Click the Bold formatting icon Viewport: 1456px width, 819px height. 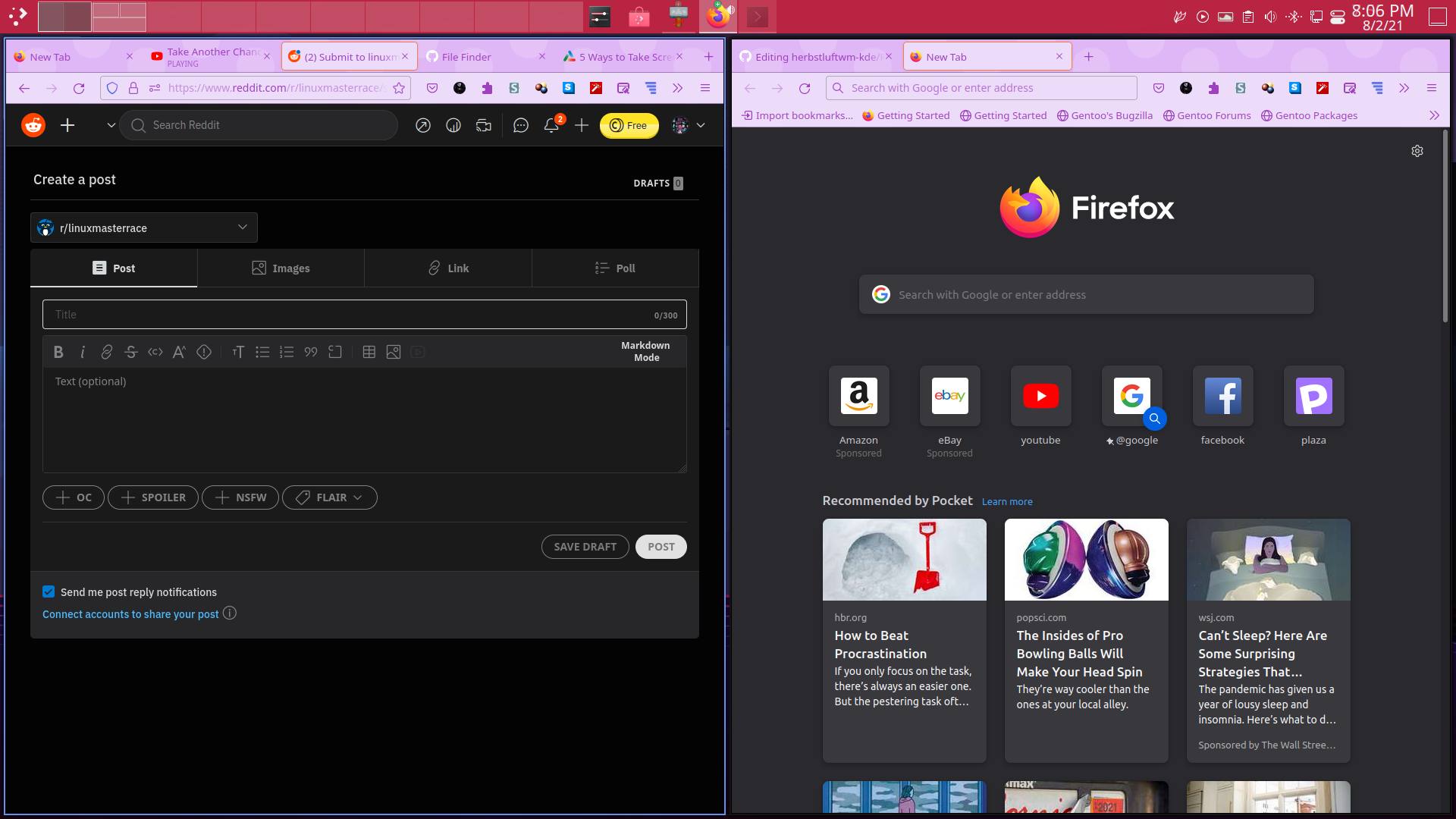(x=58, y=352)
